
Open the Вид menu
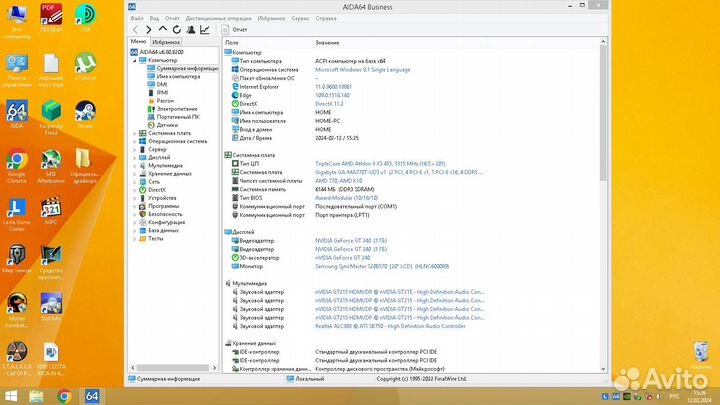click(x=154, y=18)
